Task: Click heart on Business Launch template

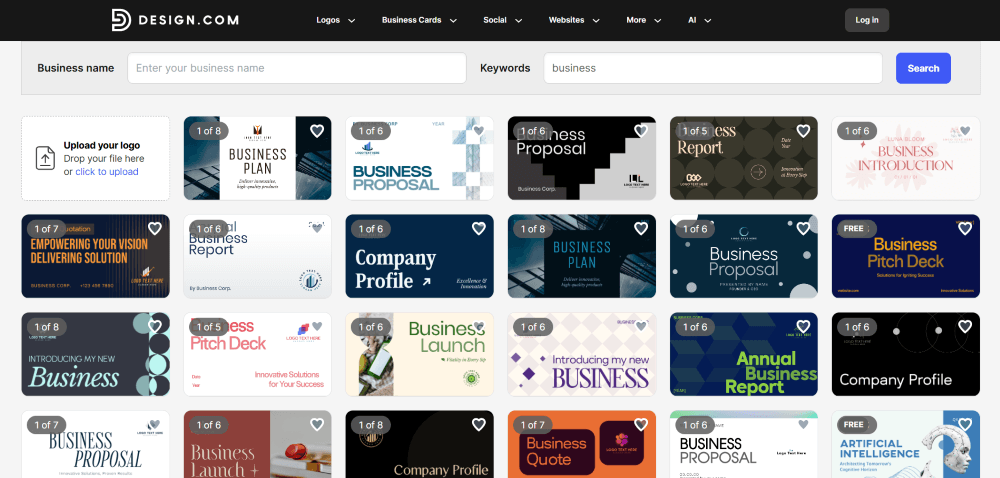Action: pos(479,327)
